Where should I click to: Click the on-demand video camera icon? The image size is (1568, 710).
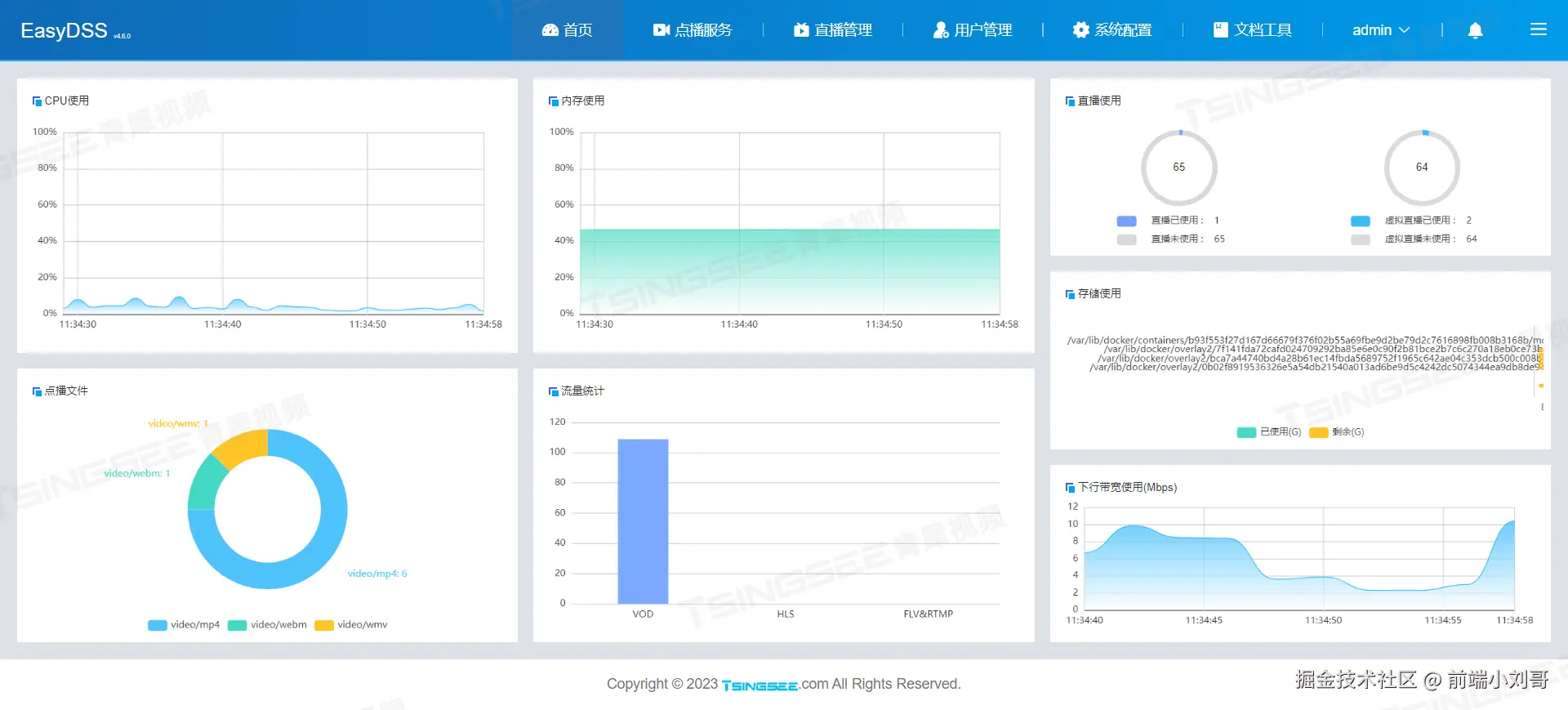click(661, 30)
